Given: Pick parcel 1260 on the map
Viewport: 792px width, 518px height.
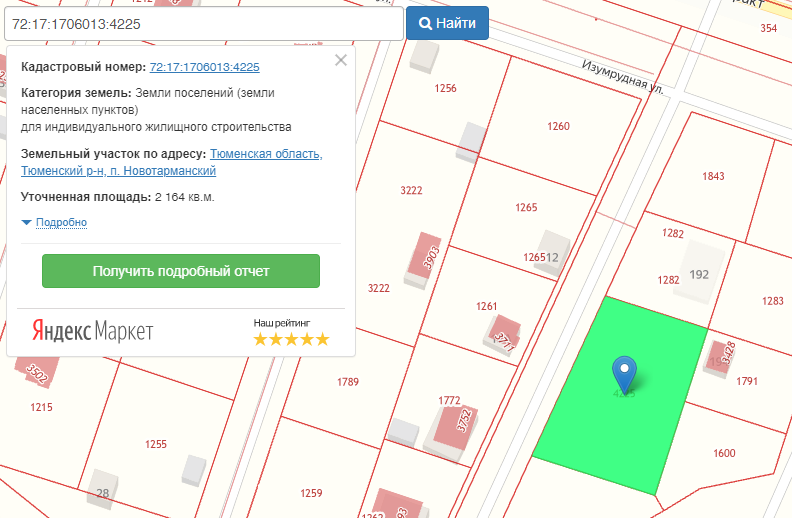Looking at the screenshot, I should 558,126.
